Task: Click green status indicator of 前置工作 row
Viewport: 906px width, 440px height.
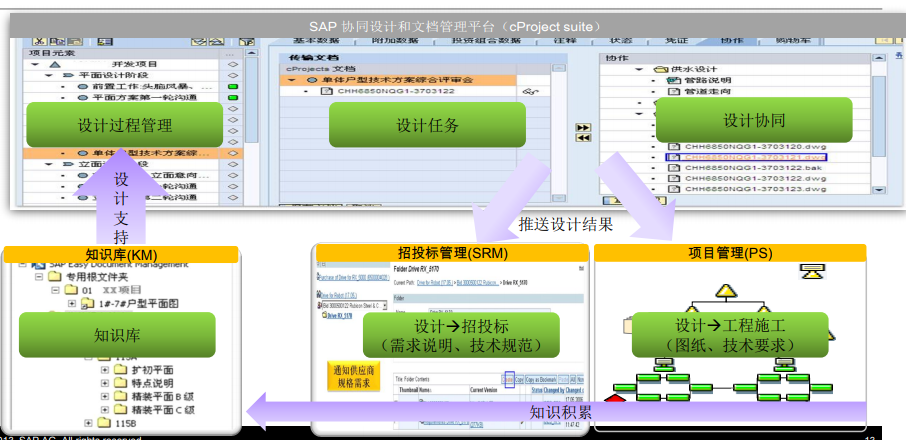Action: pyautogui.click(x=233, y=86)
